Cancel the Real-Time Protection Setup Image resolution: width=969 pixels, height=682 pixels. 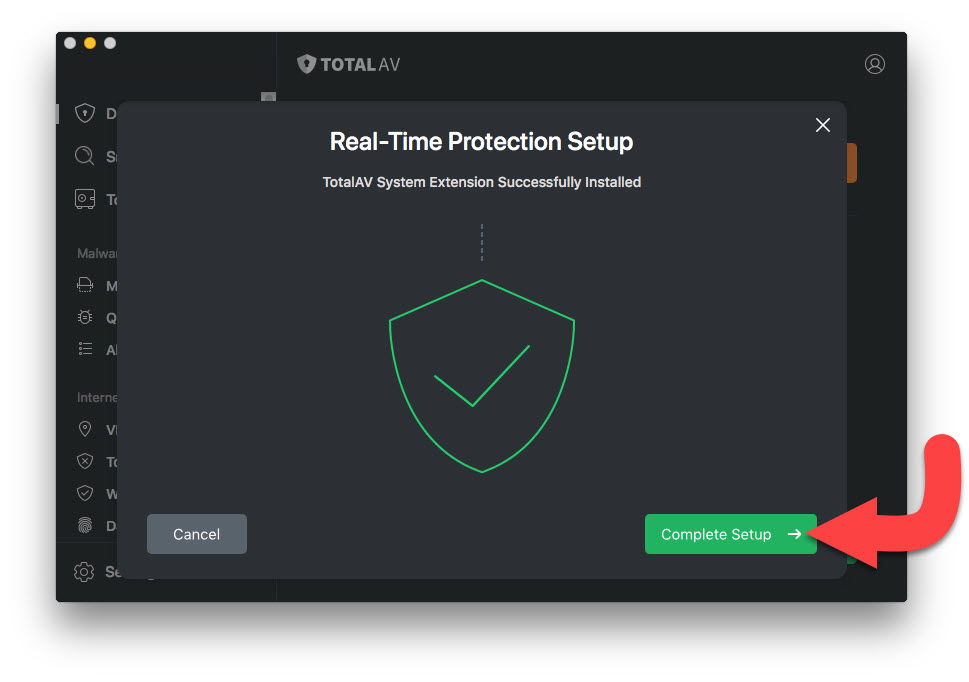pyautogui.click(x=196, y=534)
